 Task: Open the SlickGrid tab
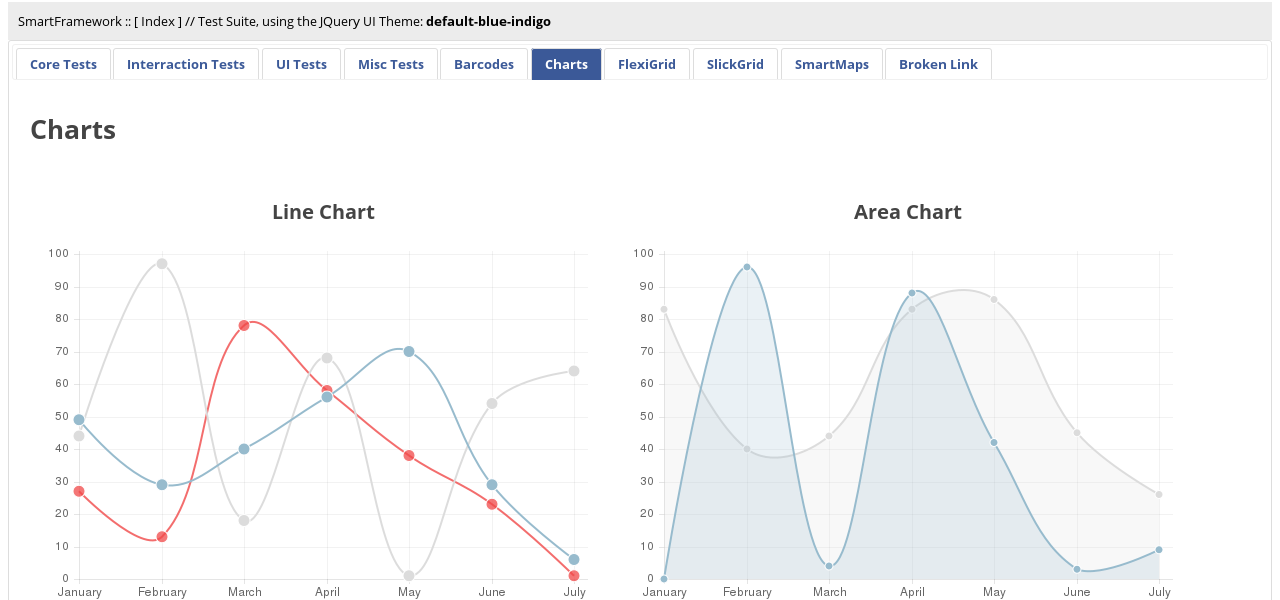[735, 64]
